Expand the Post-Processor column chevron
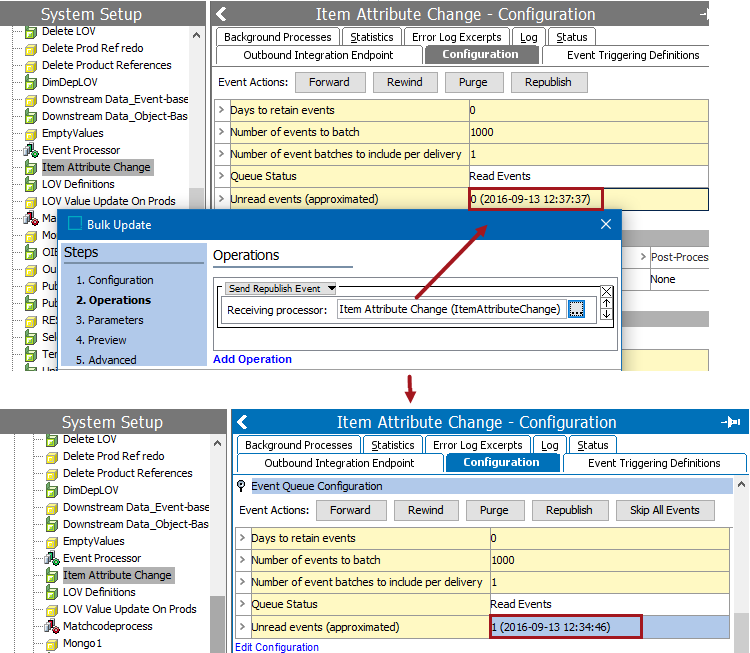Screen dimensions: 750x653 tap(643, 257)
